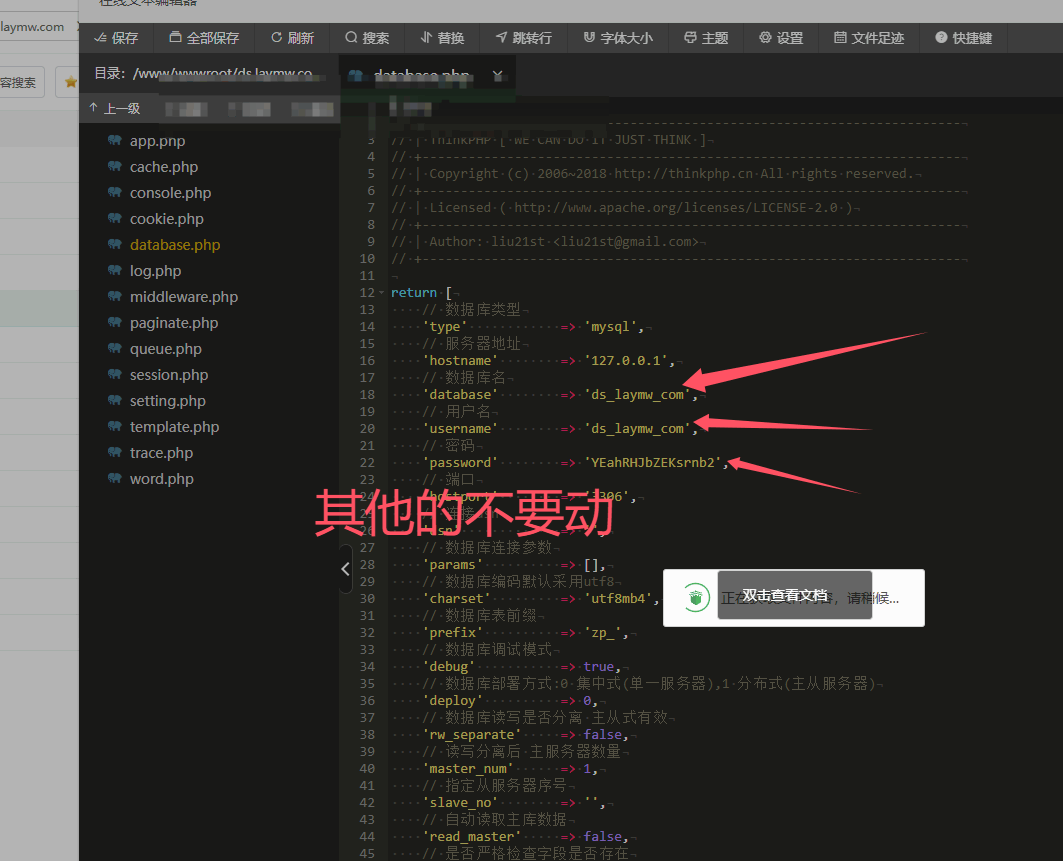1063x861 pixels.
Task: Open editor 设置 settings
Action: click(x=781, y=38)
